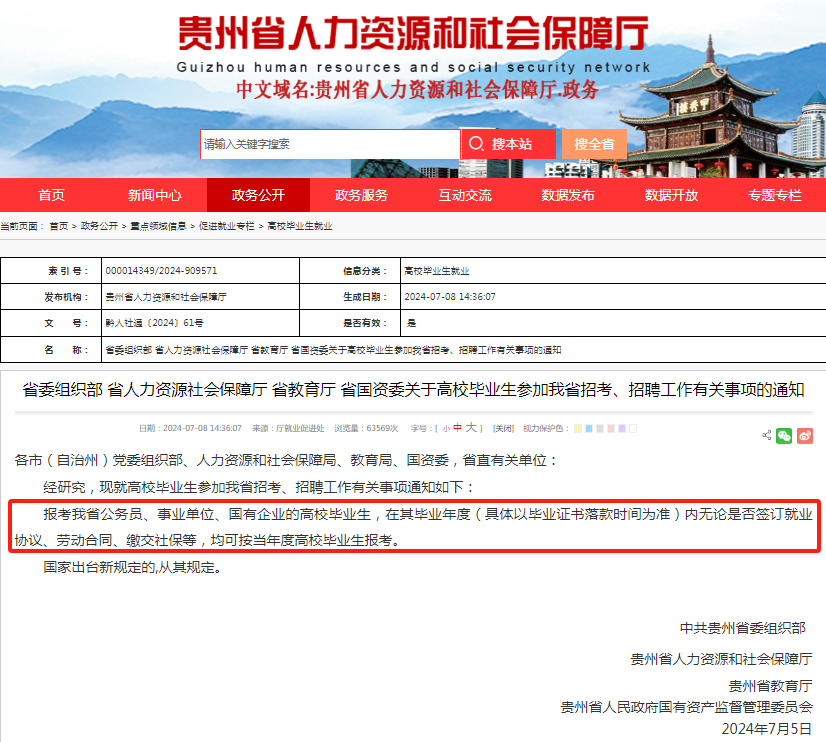The width and height of the screenshot is (826, 742).
Task: Select the 政务公开 navigation tab
Action: click(258, 195)
